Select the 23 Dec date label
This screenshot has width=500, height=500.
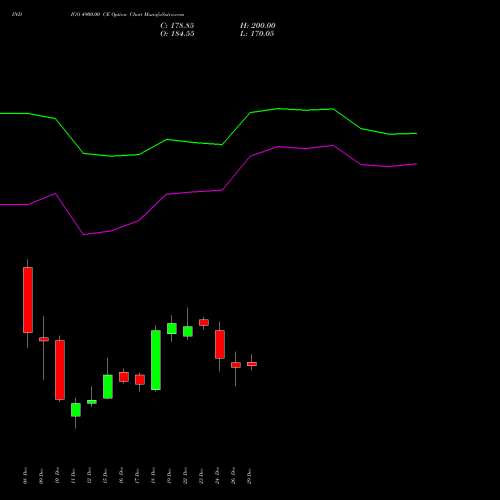click(202, 476)
